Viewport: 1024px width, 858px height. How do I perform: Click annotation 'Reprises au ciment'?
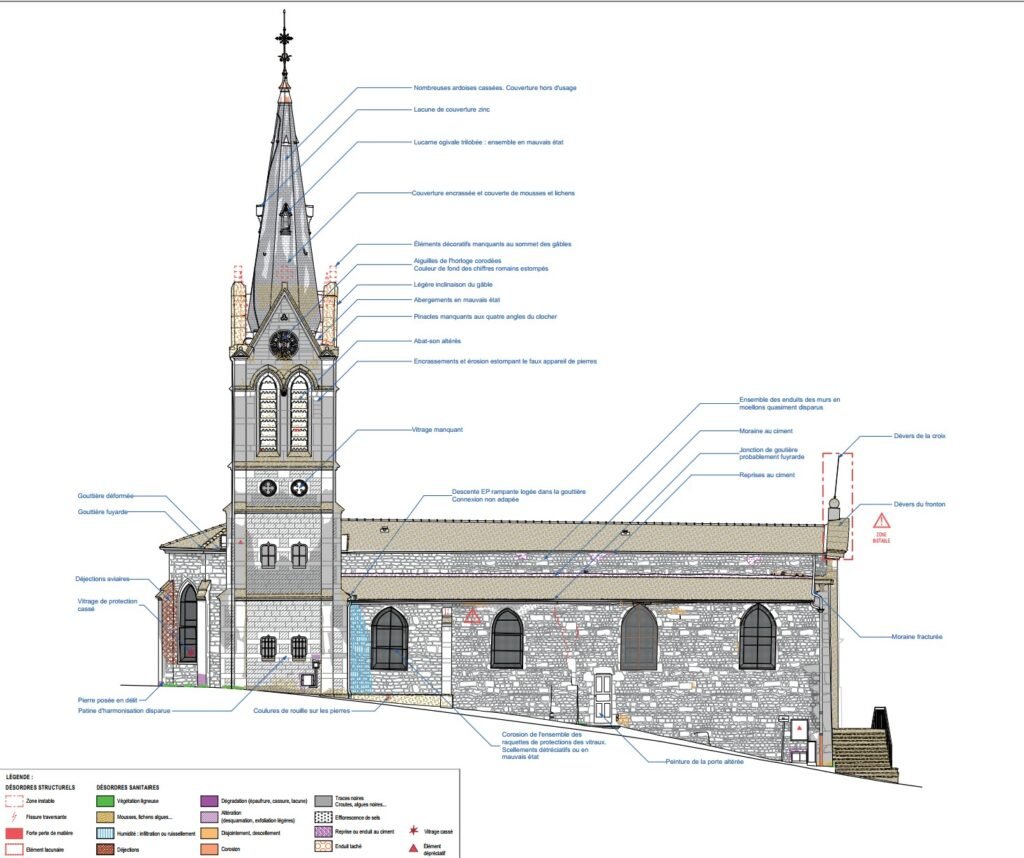[767, 475]
